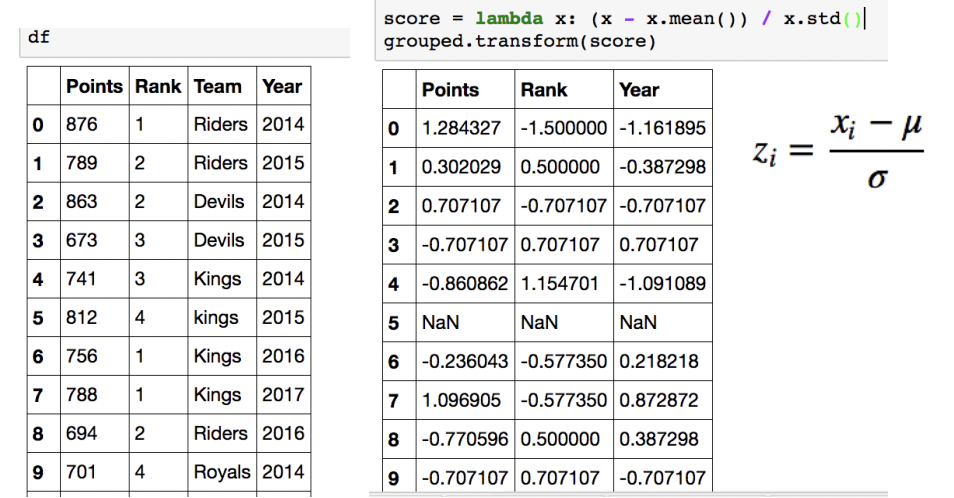Click the value -0.387298
954x498 pixels.
click(x=663, y=167)
